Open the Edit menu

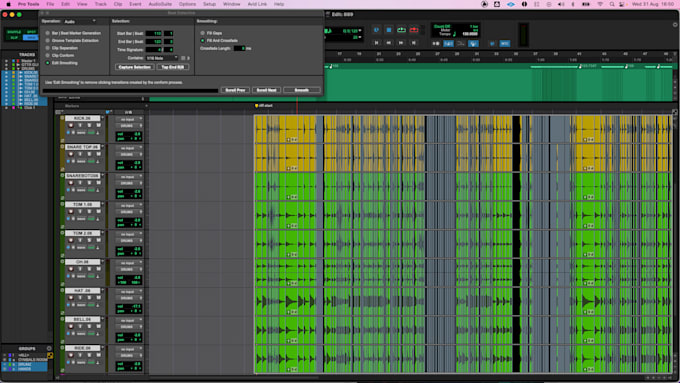tap(65, 4)
